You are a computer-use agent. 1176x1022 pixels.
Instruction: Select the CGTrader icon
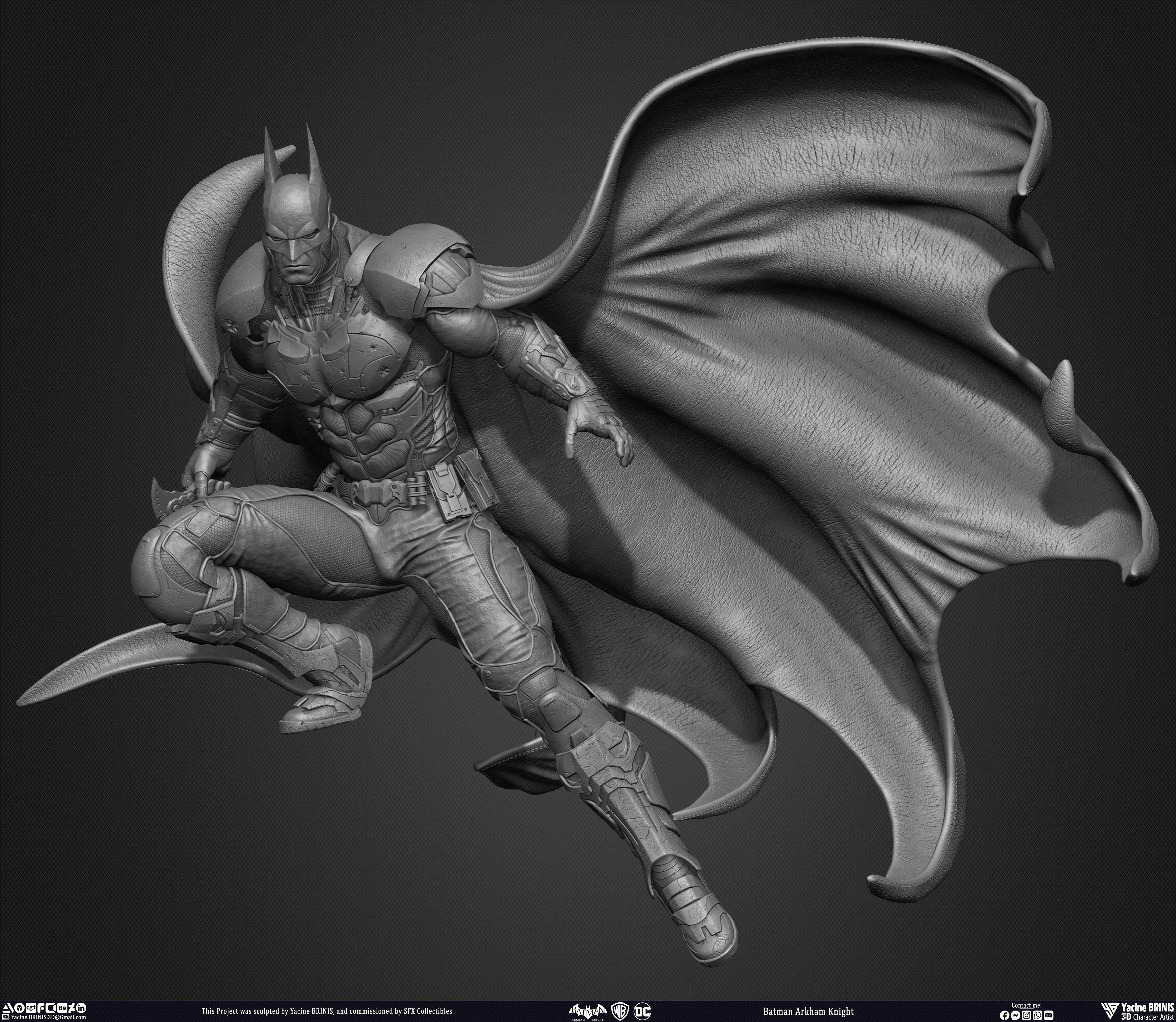pyautogui.click(x=31, y=1008)
